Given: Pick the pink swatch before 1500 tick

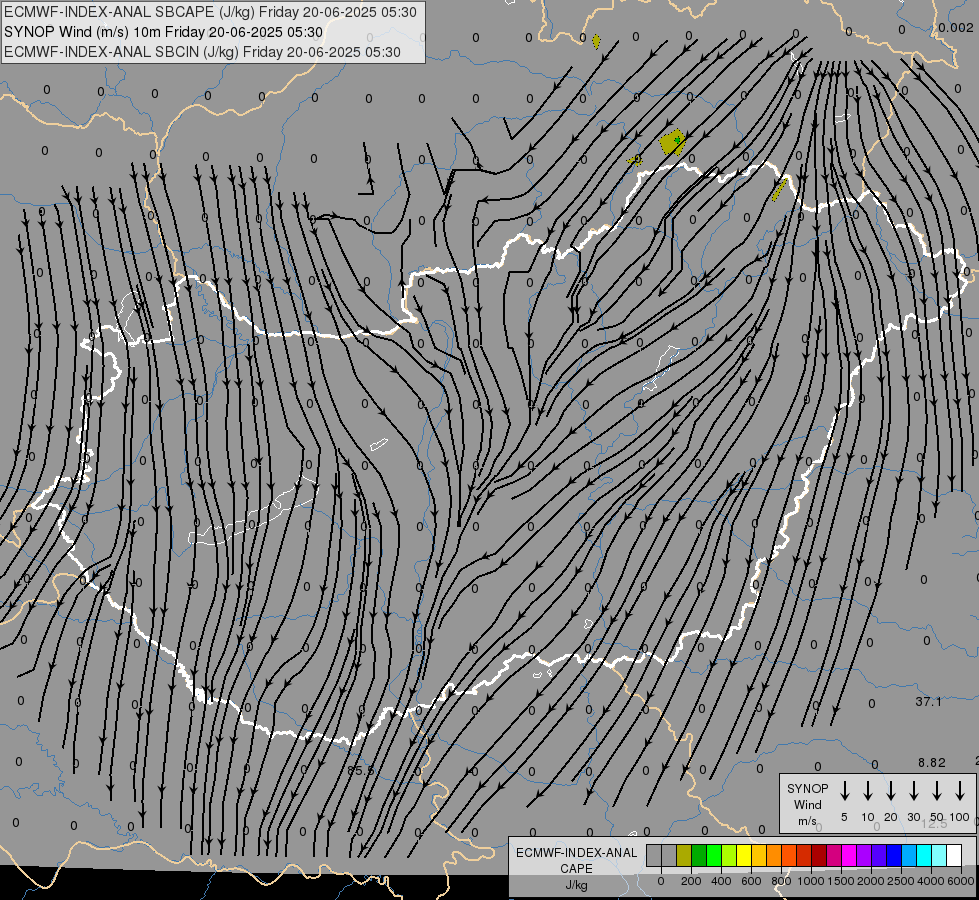Looking at the screenshot, I should 834,855.
